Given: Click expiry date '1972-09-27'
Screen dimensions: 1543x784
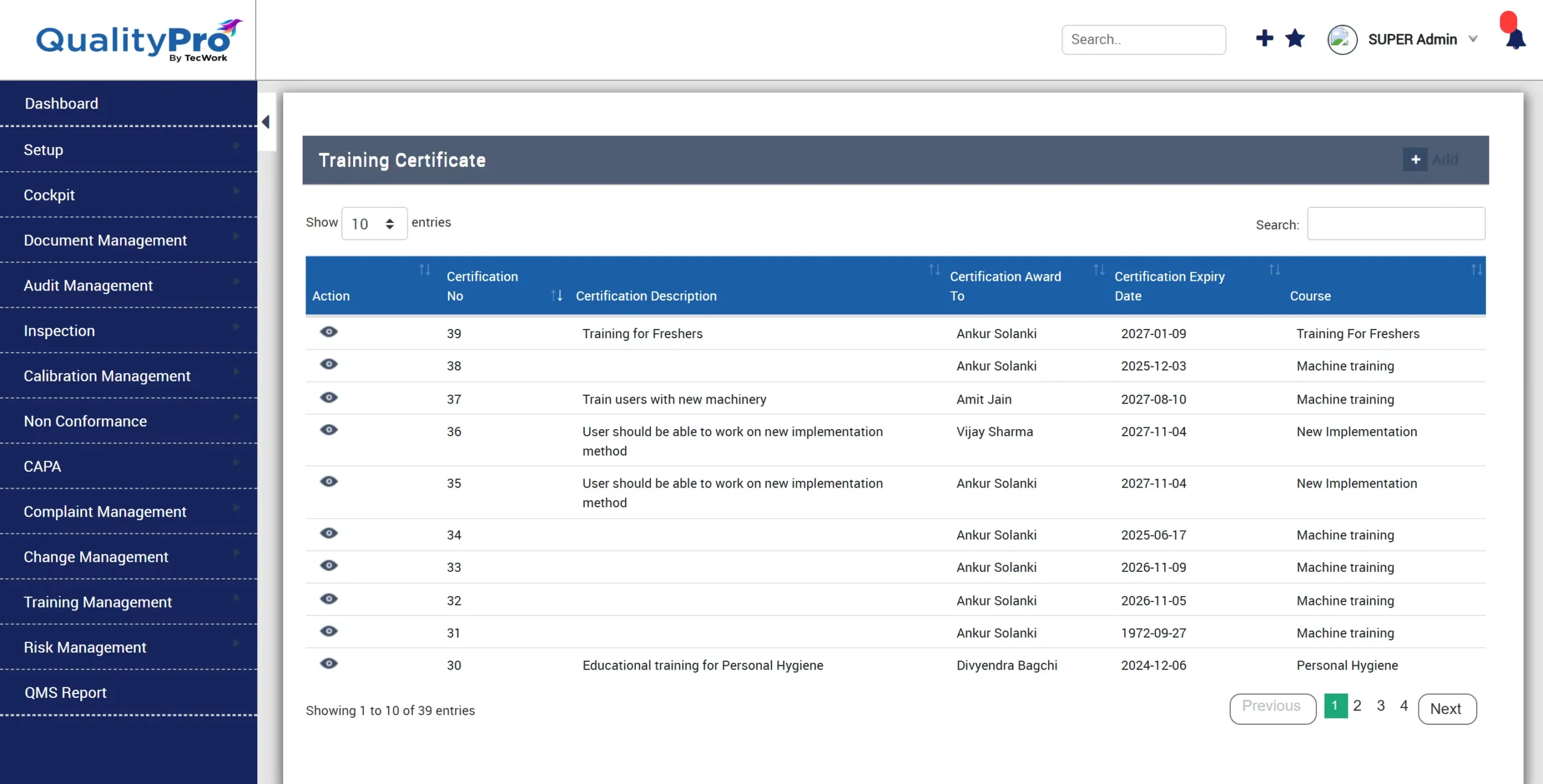Looking at the screenshot, I should click(x=1154, y=633).
